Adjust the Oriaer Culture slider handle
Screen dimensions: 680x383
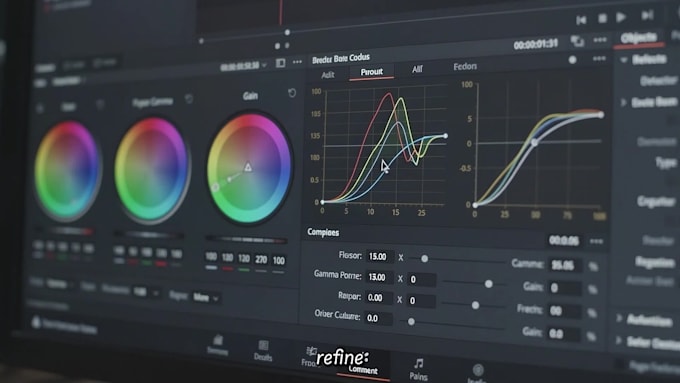[x=411, y=322]
